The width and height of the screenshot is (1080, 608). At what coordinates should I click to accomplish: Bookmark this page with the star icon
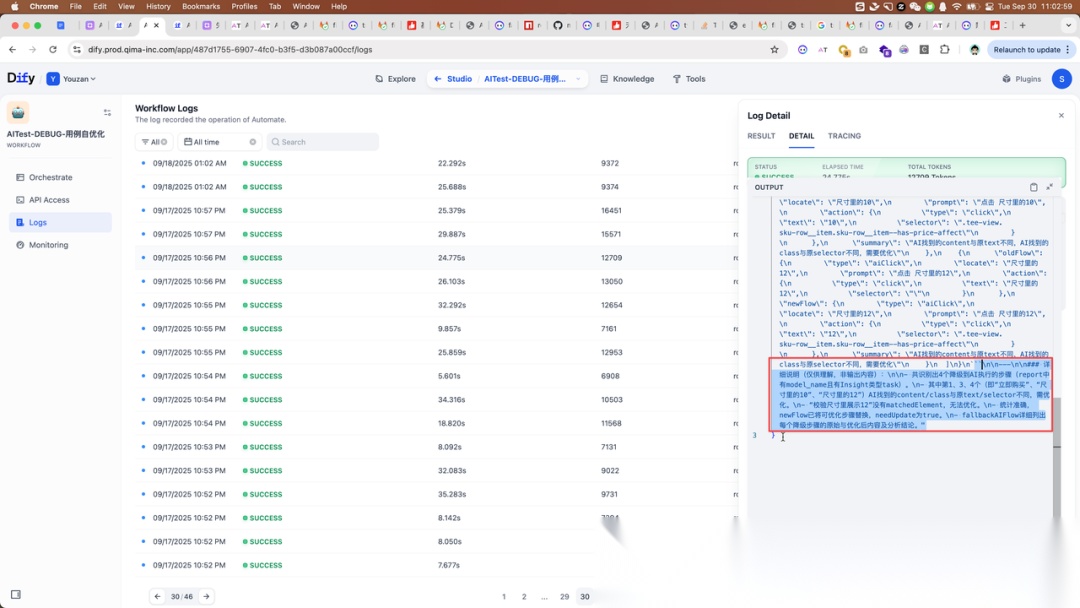(x=774, y=50)
